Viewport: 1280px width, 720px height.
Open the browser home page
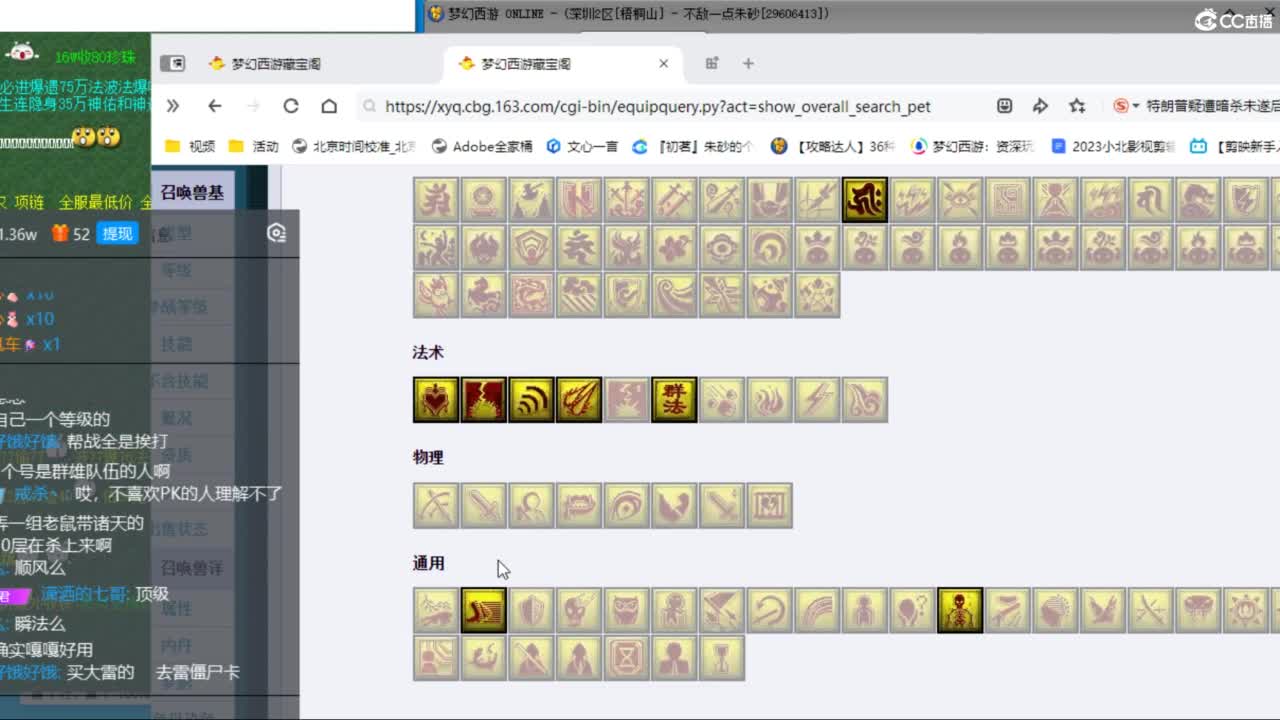[329, 106]
